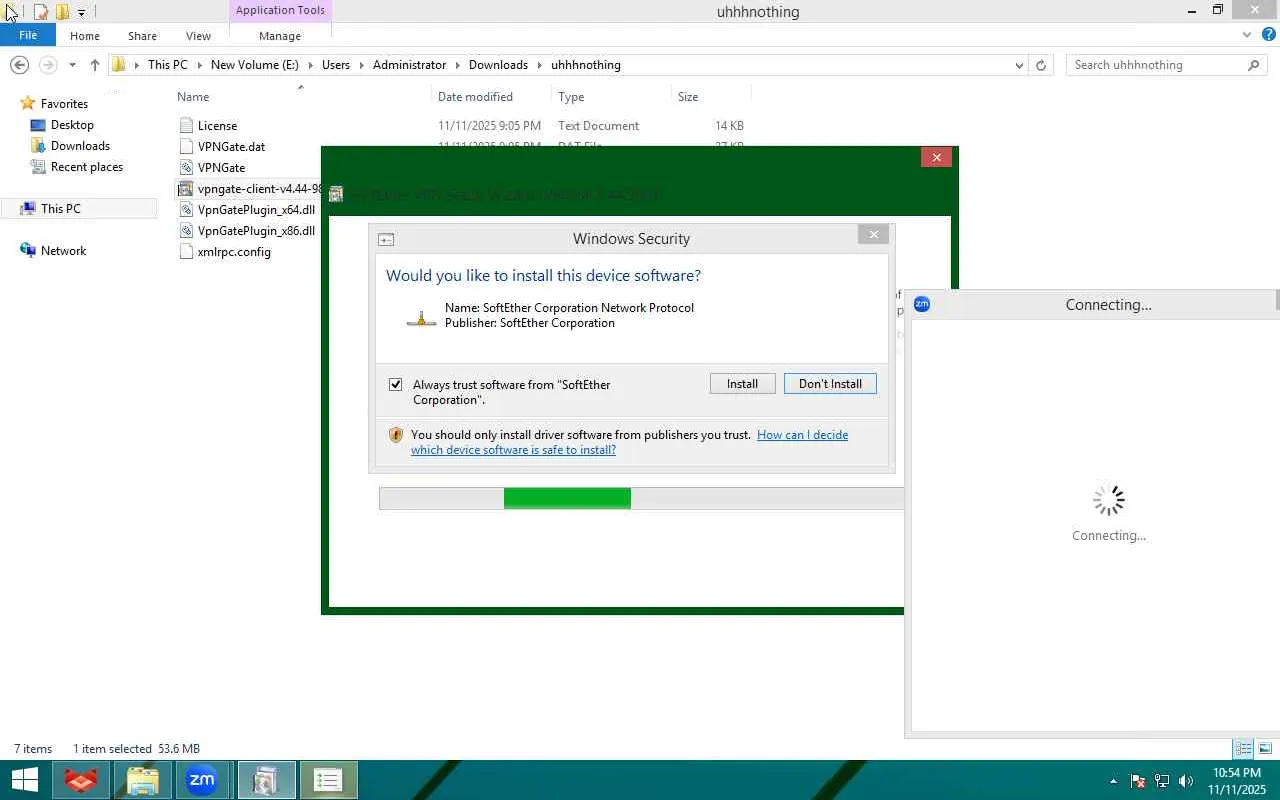This screenshot has width=1280, height=800.
Task: Open the red fox app on taskbar
Action: pos(80,780)
